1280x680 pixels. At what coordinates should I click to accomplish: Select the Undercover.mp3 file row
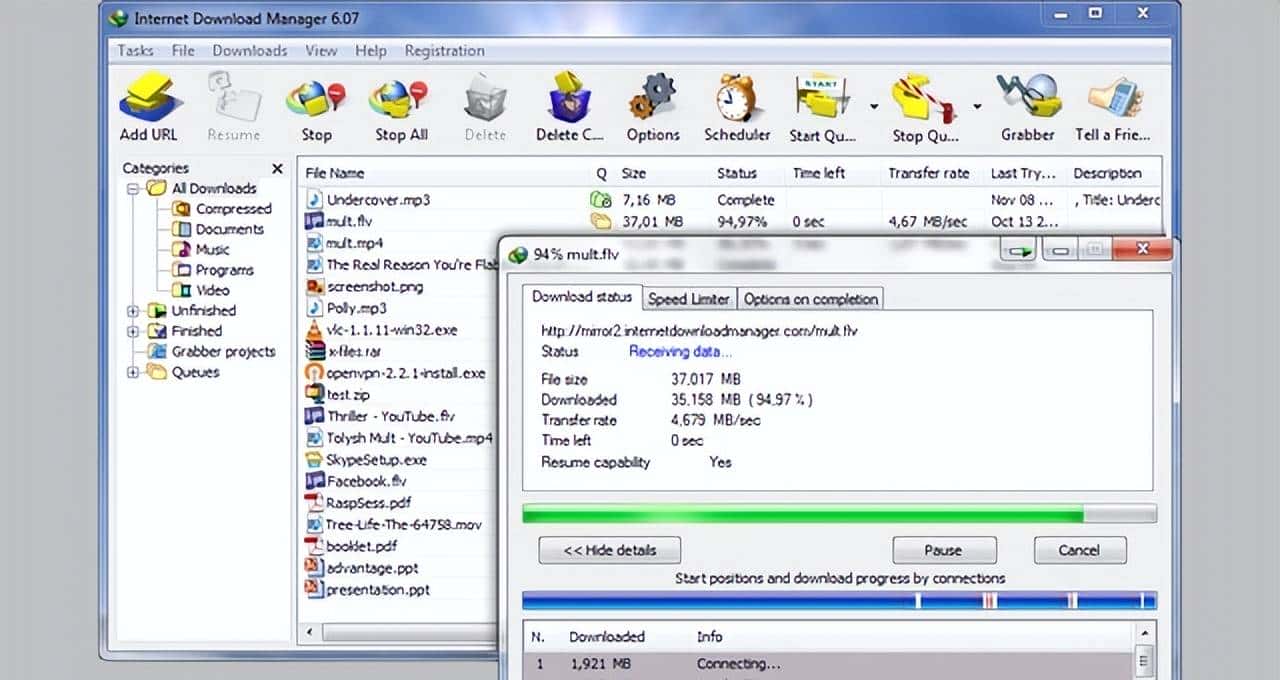[380, 199]
